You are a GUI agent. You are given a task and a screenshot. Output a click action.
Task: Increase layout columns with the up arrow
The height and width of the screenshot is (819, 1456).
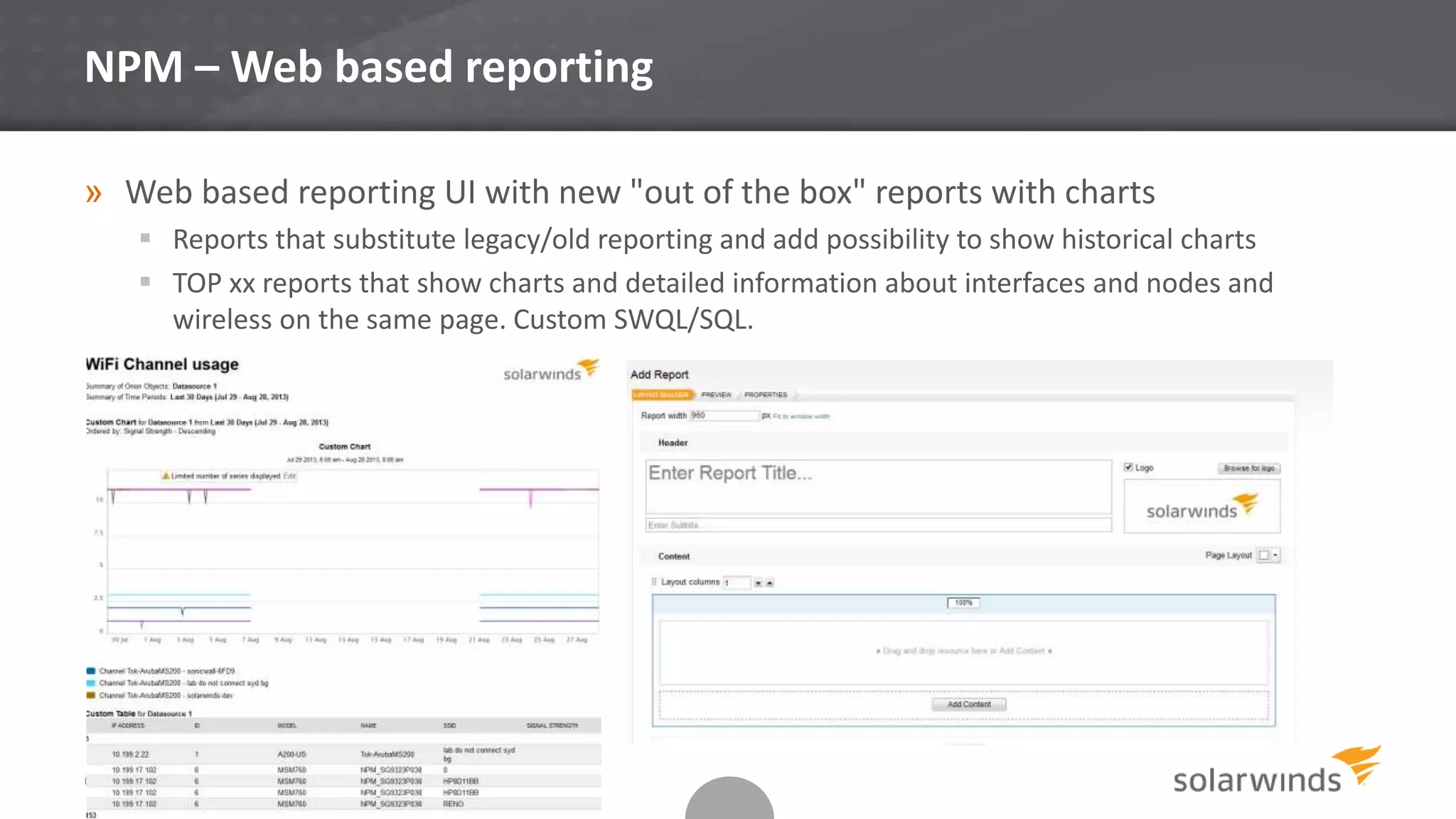click(x=769, y=583)
